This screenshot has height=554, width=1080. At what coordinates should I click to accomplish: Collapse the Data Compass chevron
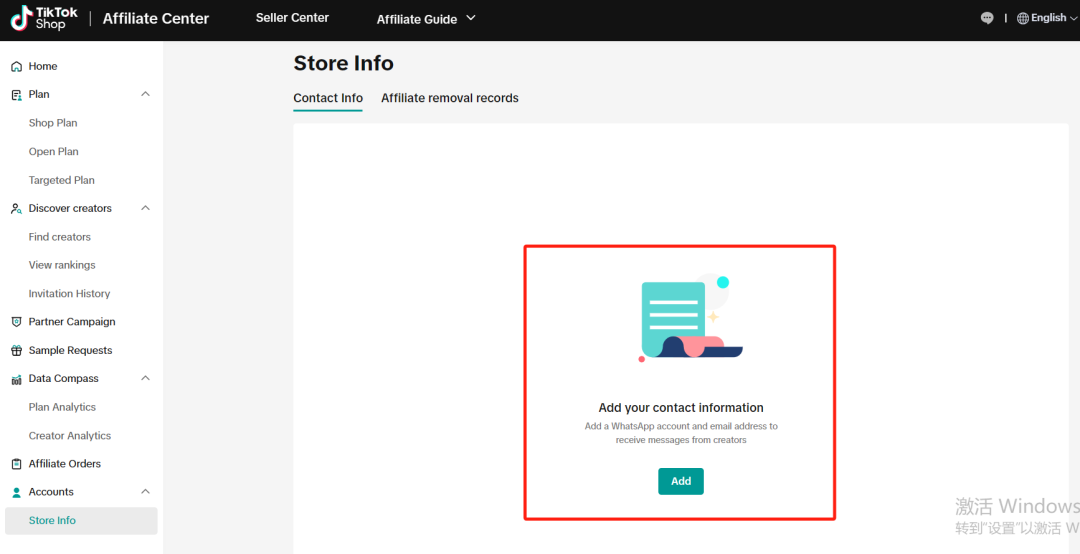pos(145,378)
